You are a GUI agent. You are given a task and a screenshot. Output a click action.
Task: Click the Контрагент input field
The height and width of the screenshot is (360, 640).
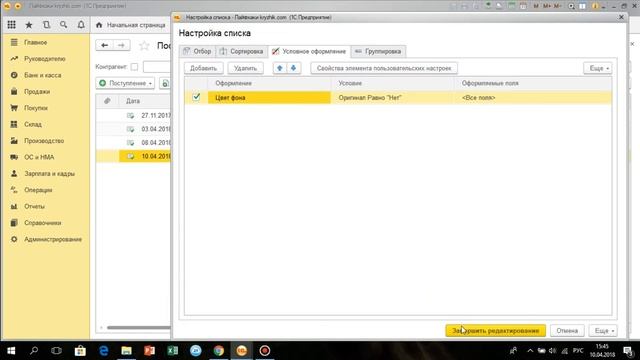157,67
